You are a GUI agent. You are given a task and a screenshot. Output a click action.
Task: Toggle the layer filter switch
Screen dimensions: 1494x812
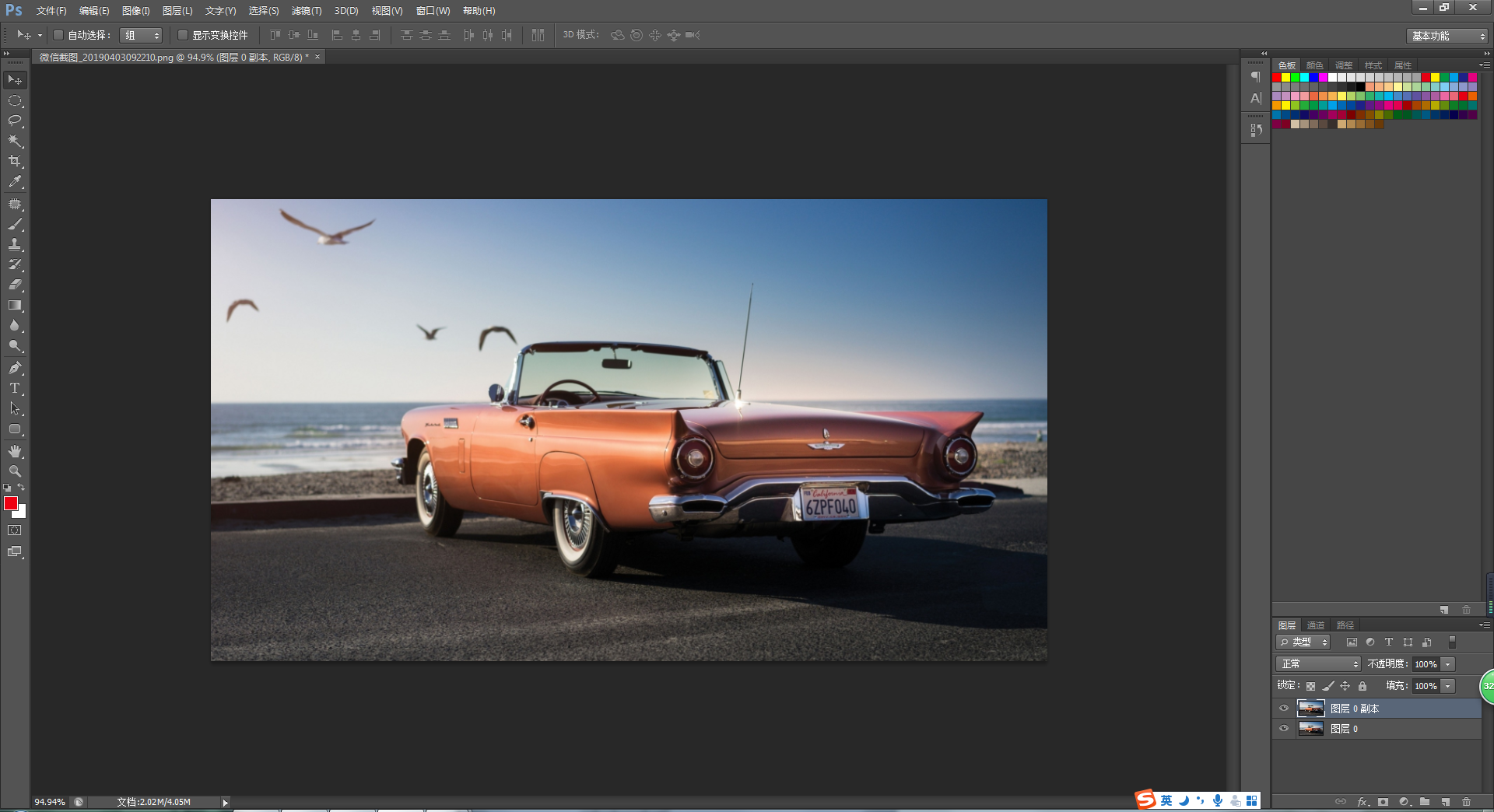(1452, 642)
